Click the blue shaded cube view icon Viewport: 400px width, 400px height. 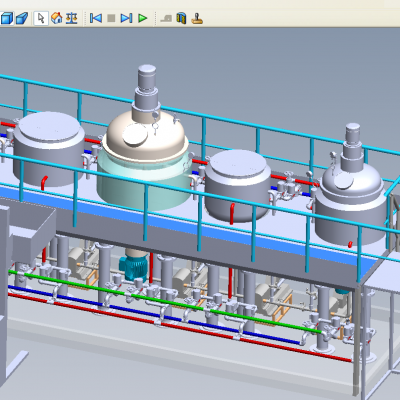tap(6, 18)
